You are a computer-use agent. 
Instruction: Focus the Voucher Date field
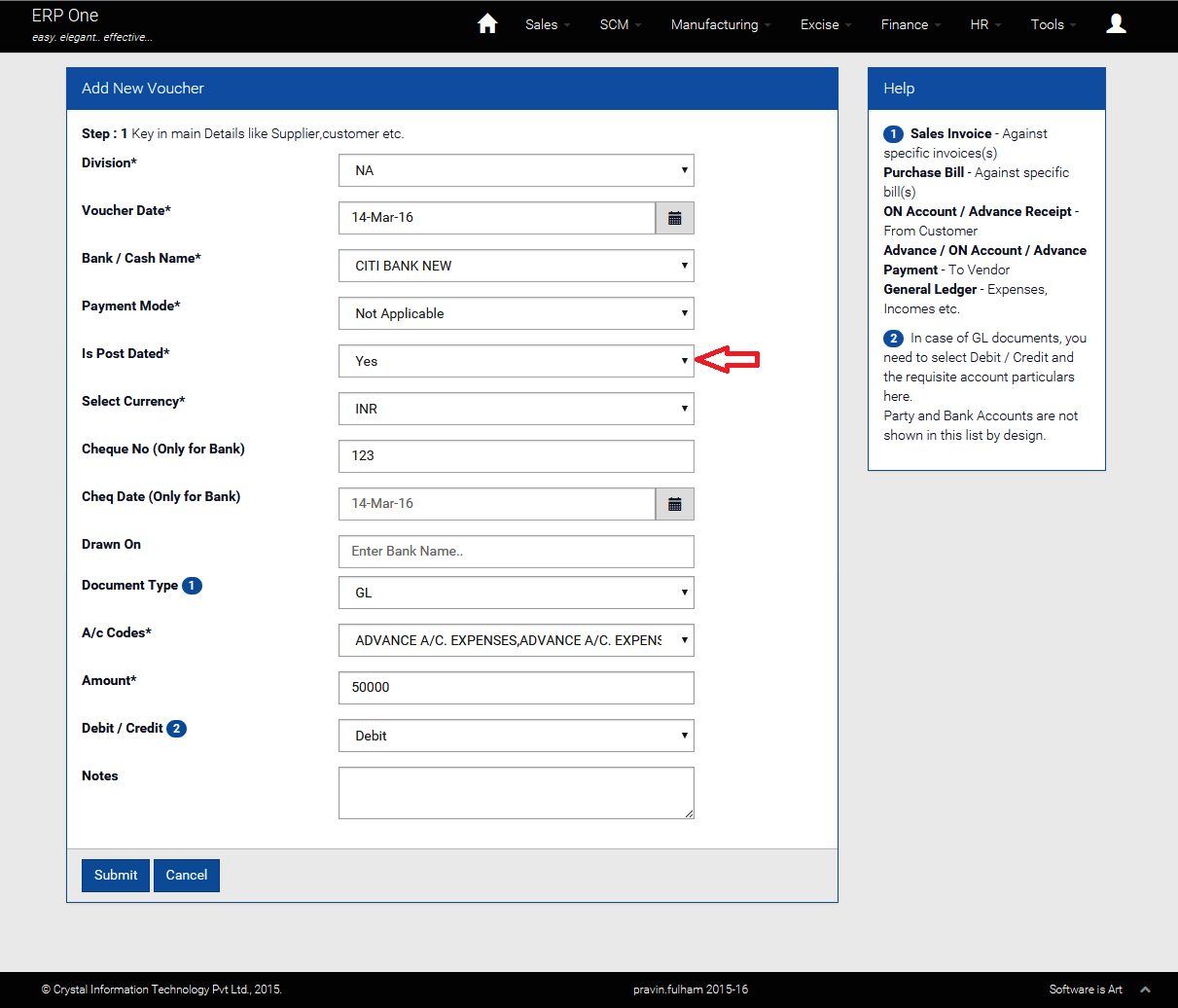coord(497,218)
